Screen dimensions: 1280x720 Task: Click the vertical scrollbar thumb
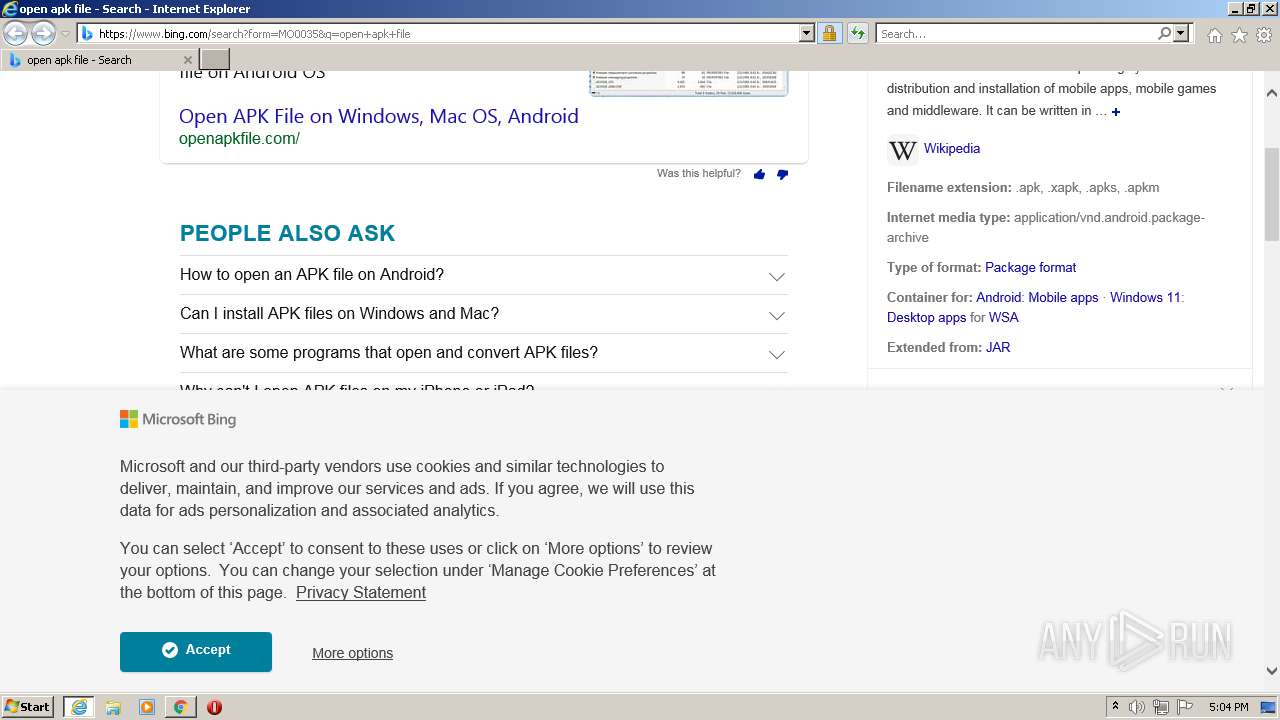1272,194
